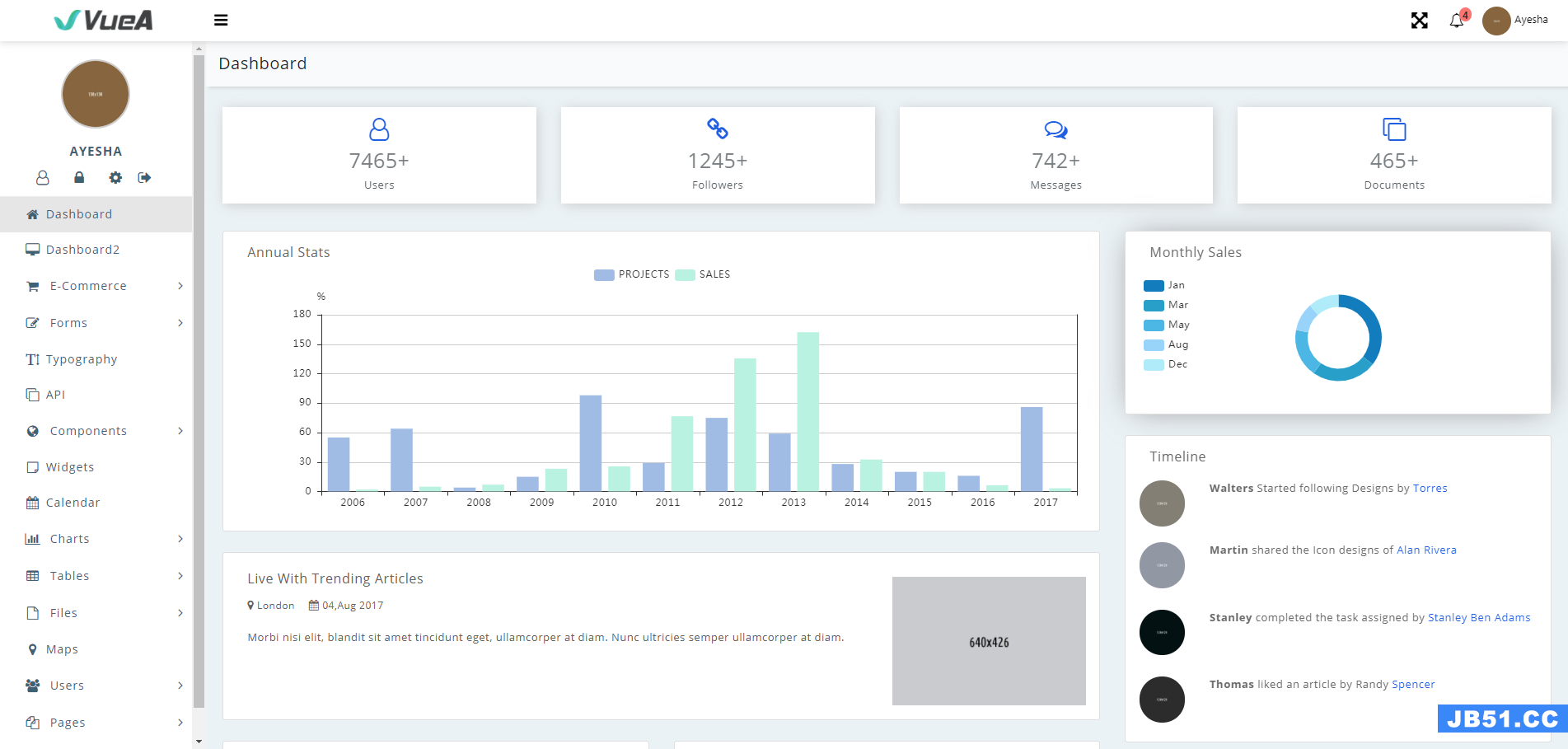
Task: Click the monthly sales donut chart
Action: [x=1338, y=338]
